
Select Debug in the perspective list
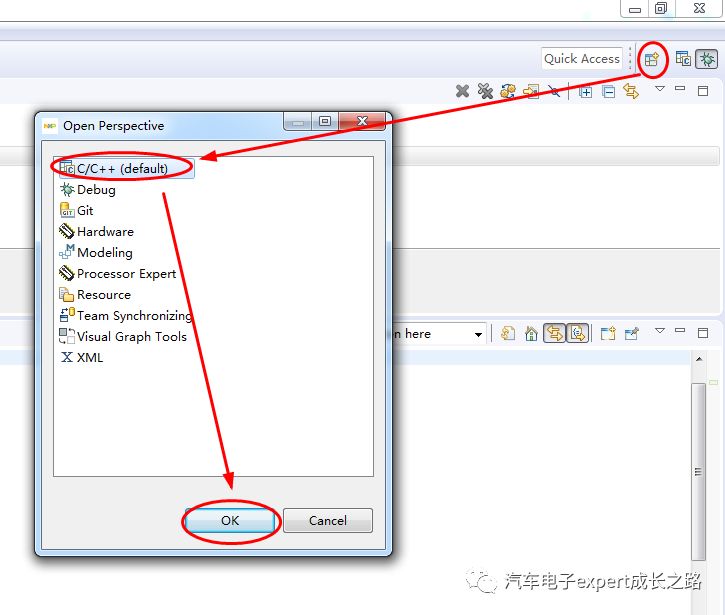88,190
